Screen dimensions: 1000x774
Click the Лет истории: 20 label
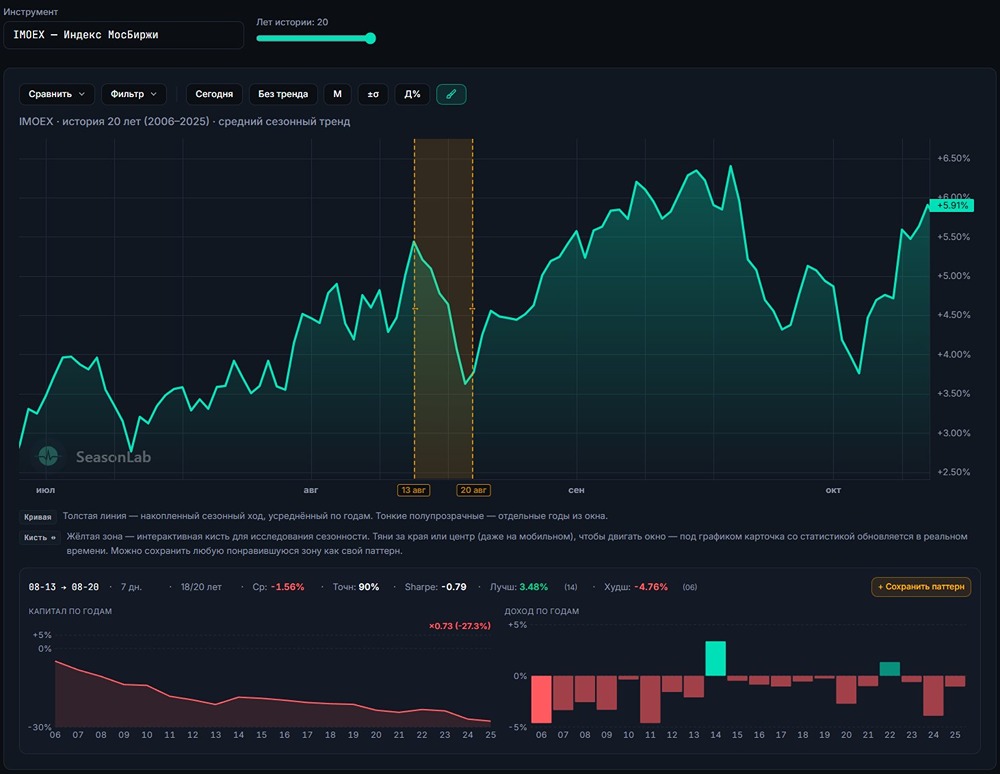292,22
